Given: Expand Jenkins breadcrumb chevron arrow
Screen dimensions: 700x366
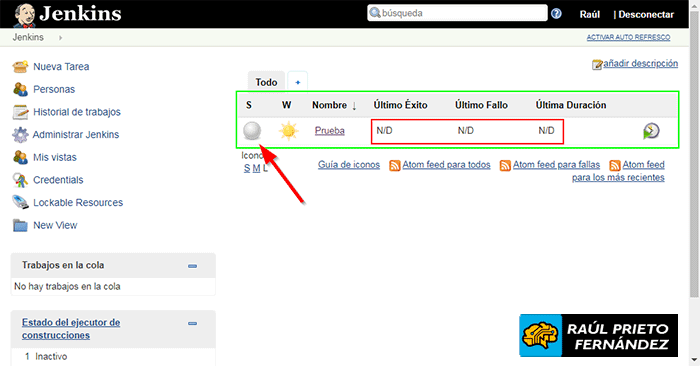Looking at the screenshot, I should point(60,38).
